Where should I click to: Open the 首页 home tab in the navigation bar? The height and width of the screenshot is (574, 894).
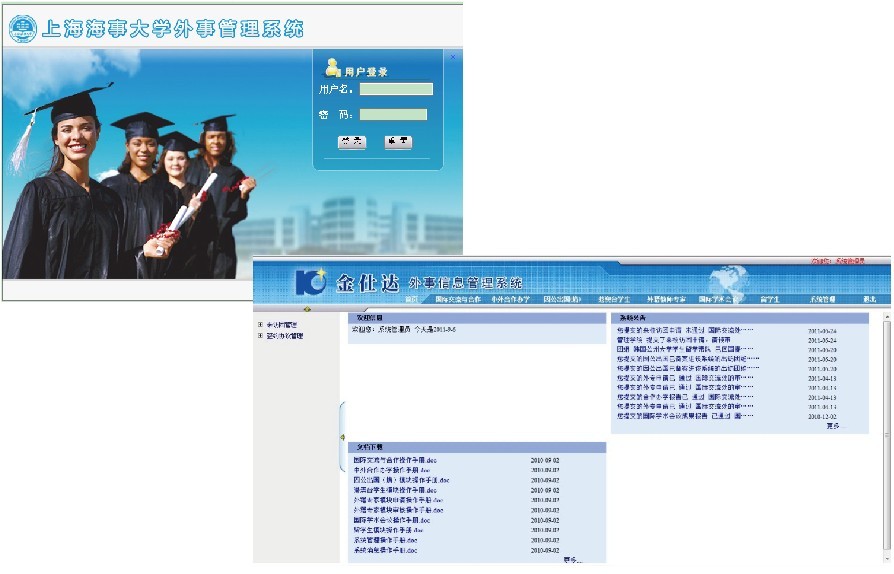411,299
